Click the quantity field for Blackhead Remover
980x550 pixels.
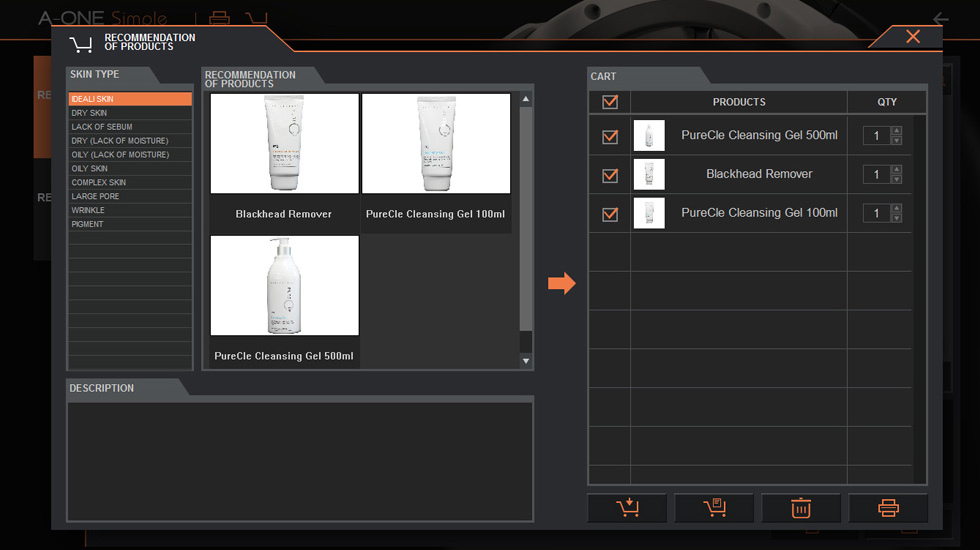point(876,174)
